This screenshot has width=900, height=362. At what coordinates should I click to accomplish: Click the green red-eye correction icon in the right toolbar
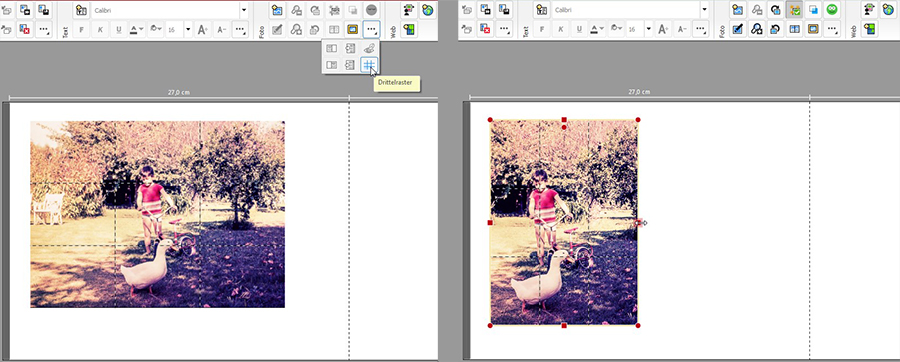coord(832,10)
